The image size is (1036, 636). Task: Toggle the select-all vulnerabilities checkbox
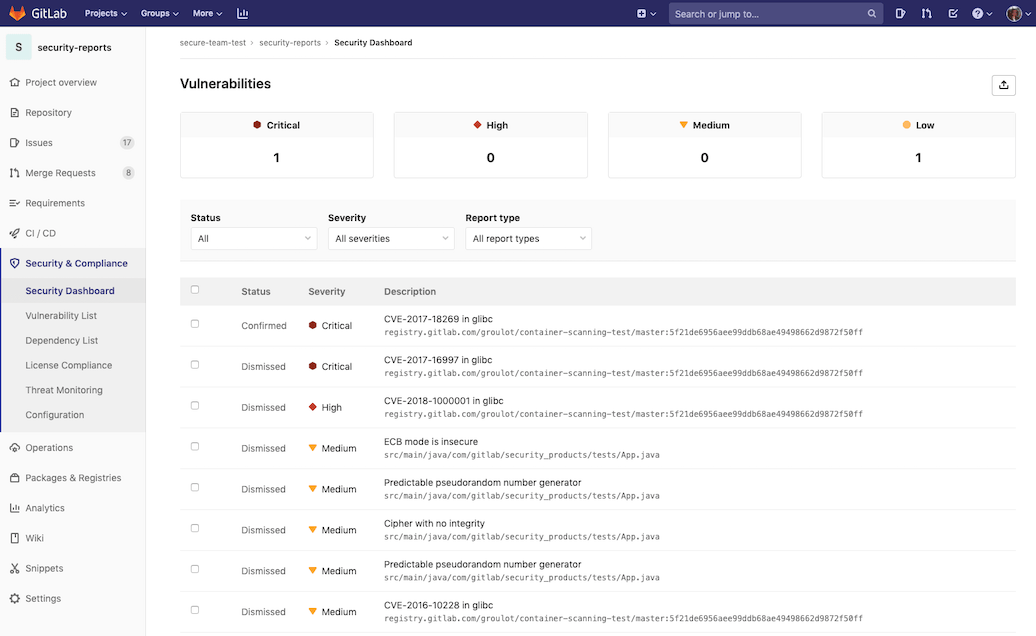[195, 290]
